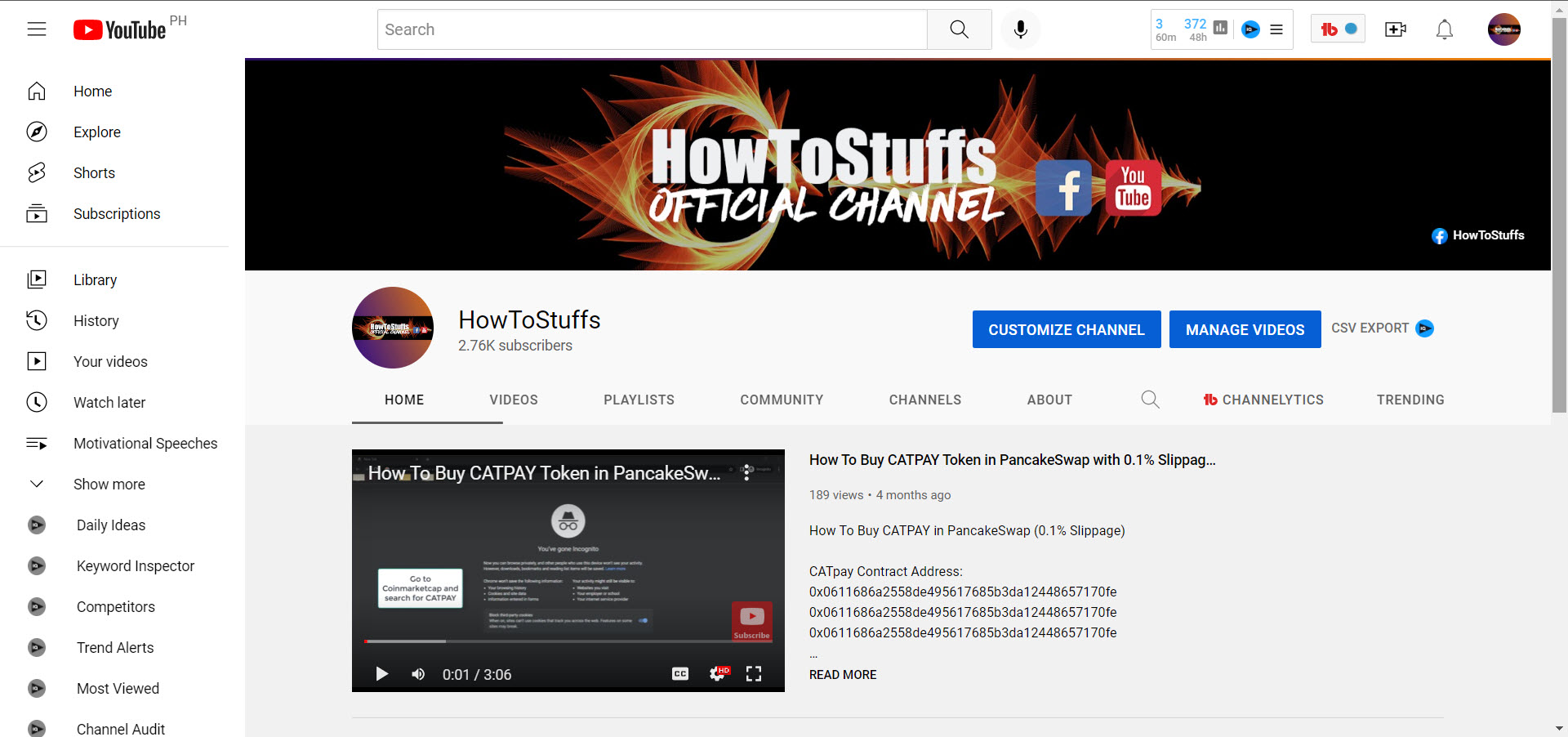
Task: Click the 2.76K subscribers count
Action: [x=515, y=346]
